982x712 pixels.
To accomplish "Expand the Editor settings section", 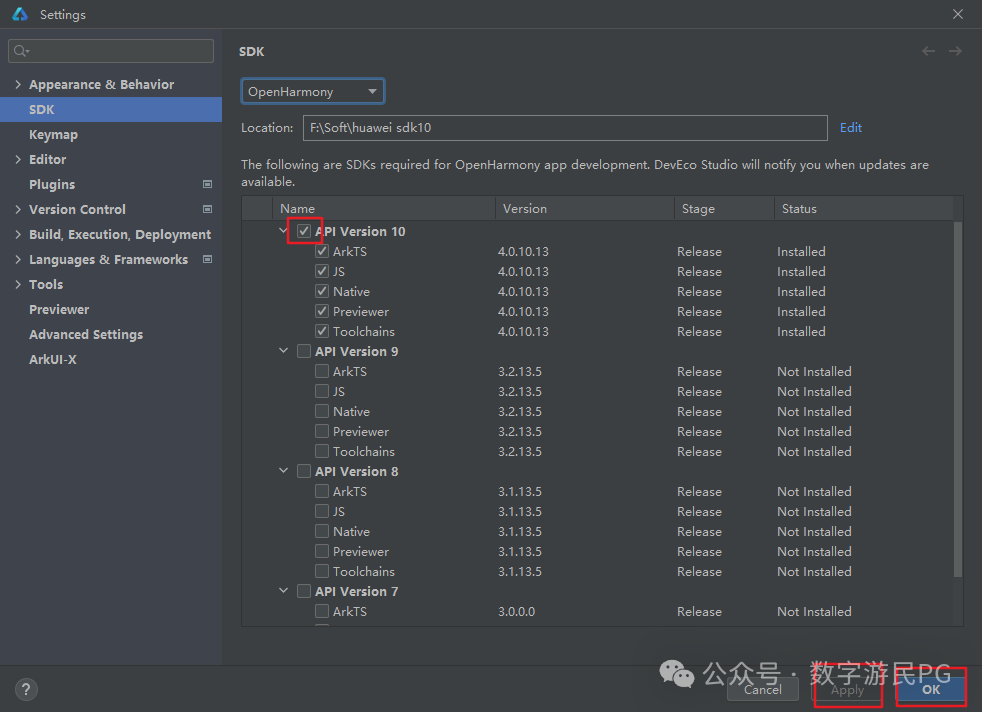I will [18, 159].
